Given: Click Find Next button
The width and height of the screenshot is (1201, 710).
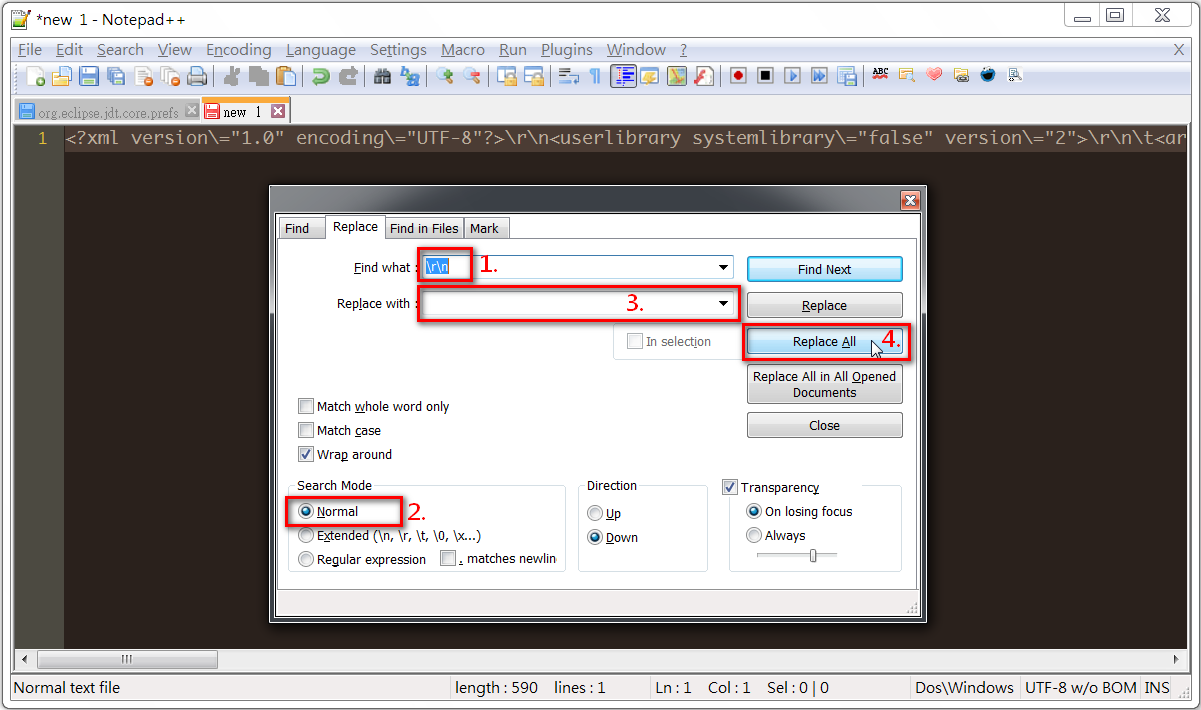Looking at the screenshot, I should pos(825,269).
